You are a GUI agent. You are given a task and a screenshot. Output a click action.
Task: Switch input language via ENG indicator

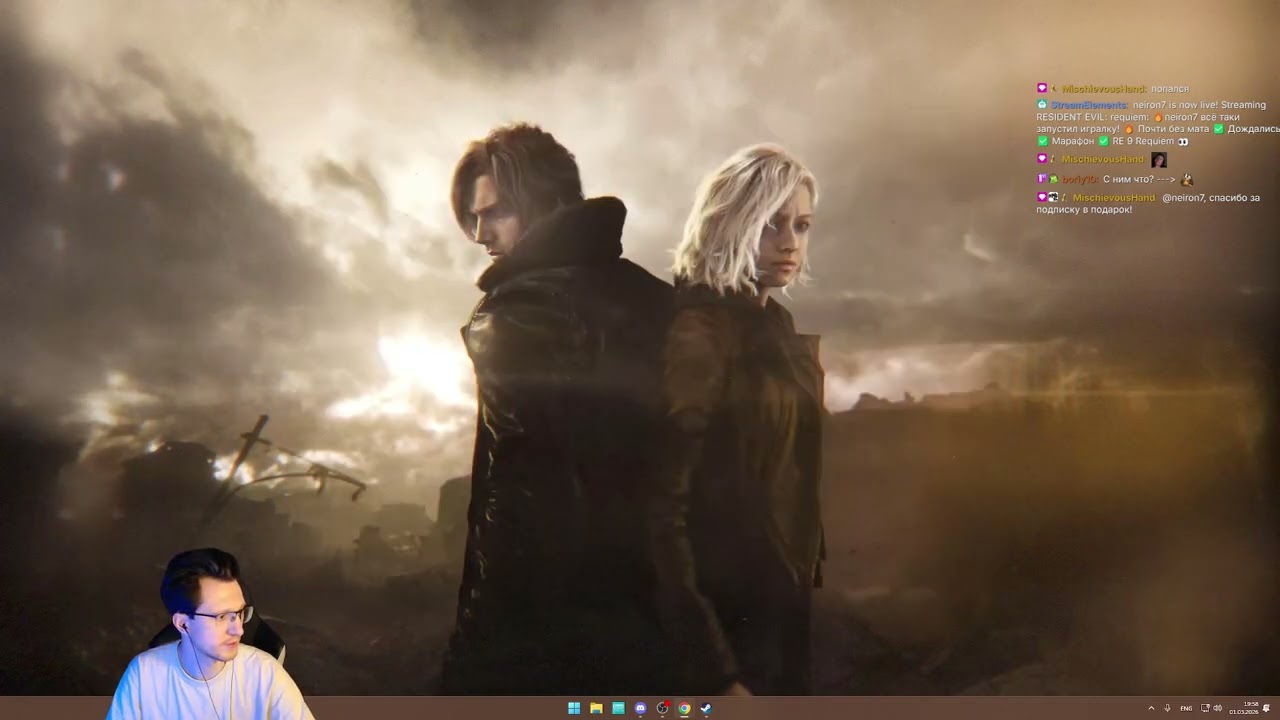[x=1186, y=708]
